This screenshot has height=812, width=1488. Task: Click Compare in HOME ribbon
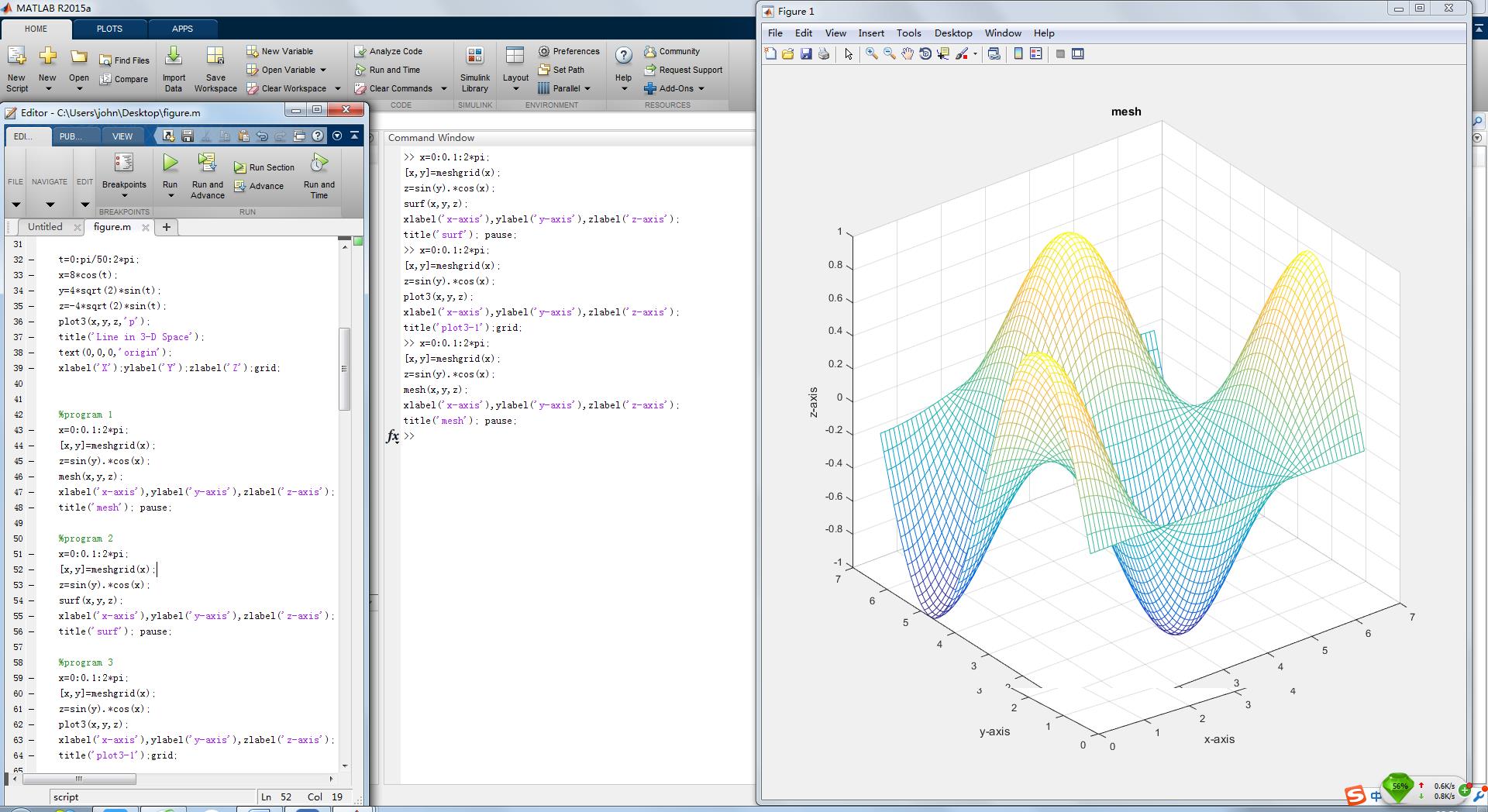123,79
